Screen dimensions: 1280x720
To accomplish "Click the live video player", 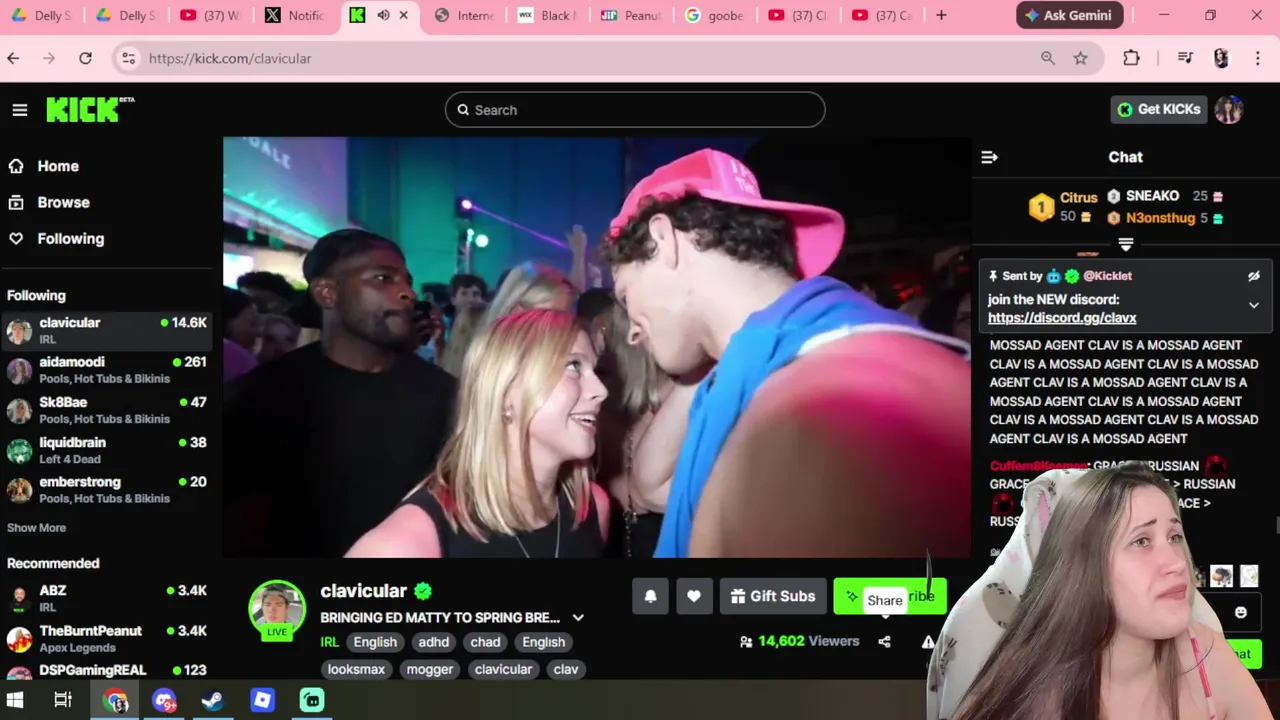I will pos(596,347).
